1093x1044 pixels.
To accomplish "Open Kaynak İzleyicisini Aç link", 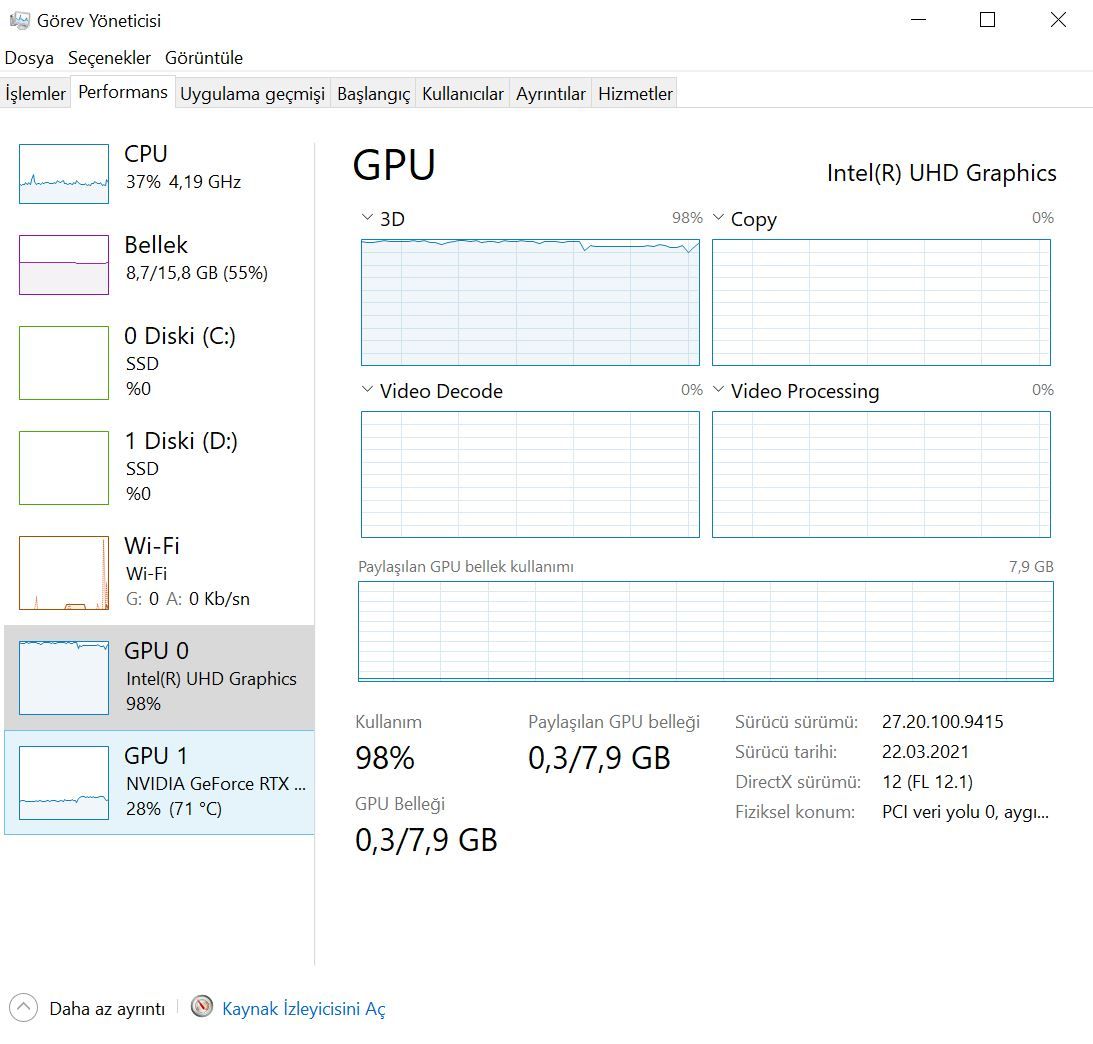I will point(303,1008).
